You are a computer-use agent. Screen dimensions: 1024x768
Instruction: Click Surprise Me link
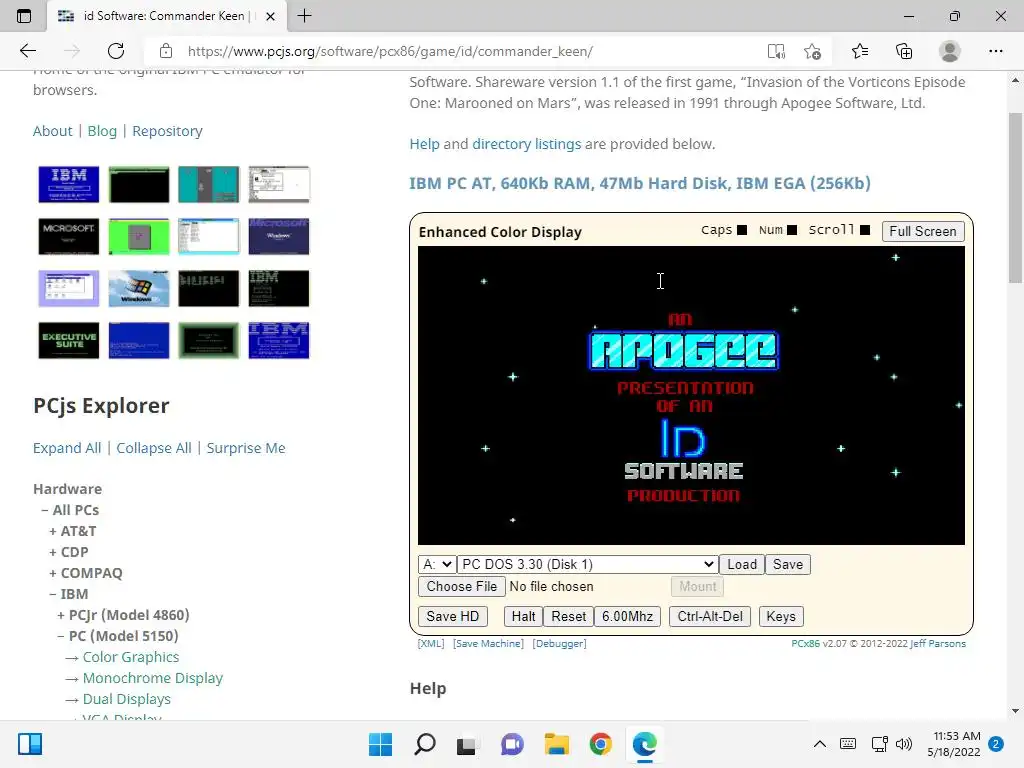[246, 448]
